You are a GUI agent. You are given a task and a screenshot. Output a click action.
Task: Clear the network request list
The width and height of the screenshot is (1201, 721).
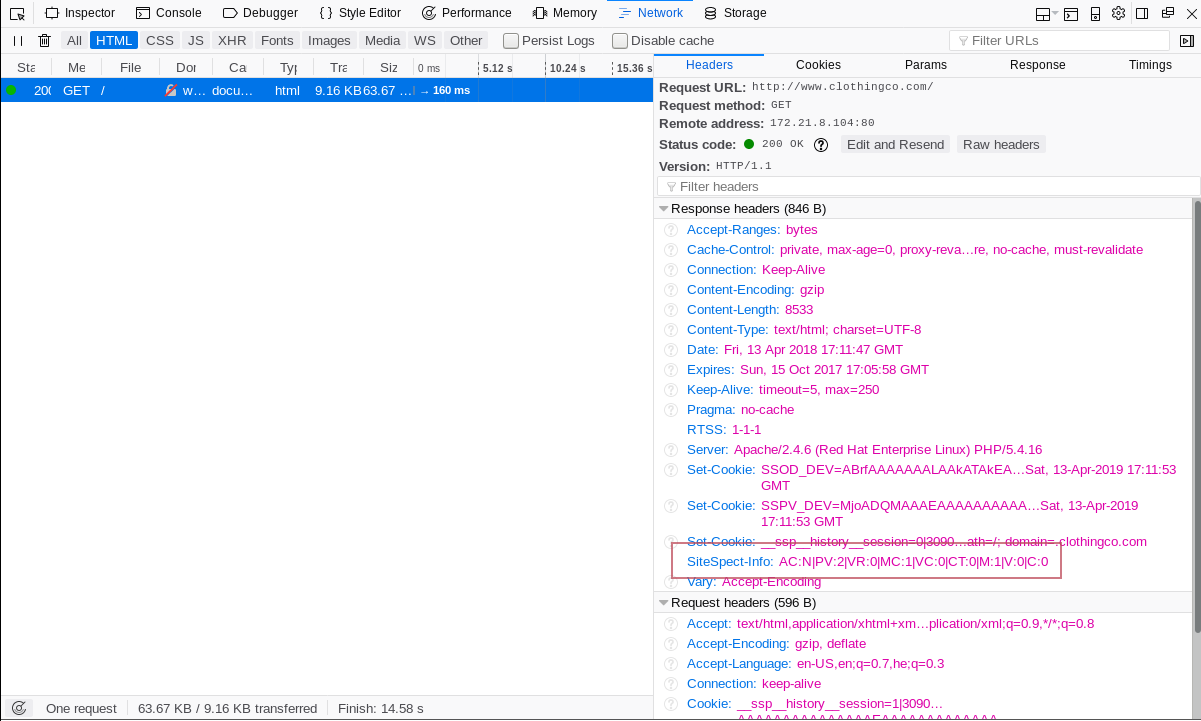point(43,41)
